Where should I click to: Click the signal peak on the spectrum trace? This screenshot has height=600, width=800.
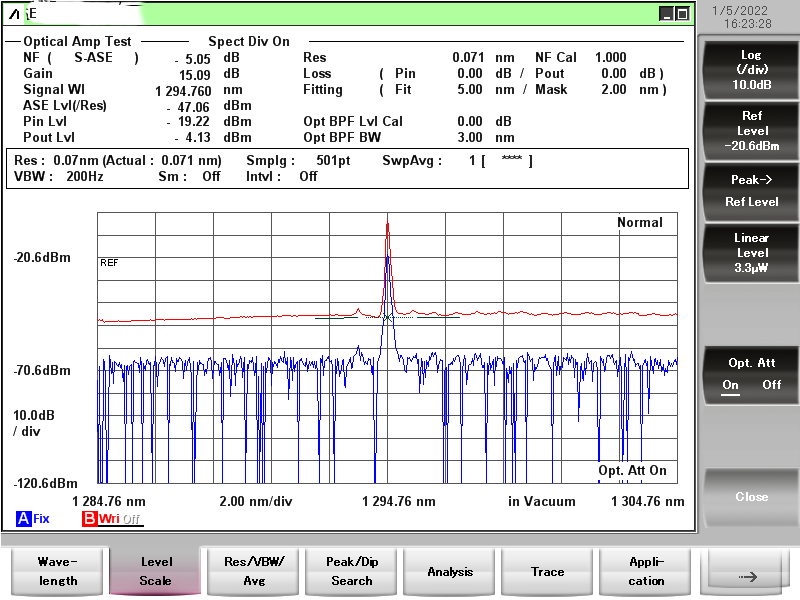(x=387, y=222)
